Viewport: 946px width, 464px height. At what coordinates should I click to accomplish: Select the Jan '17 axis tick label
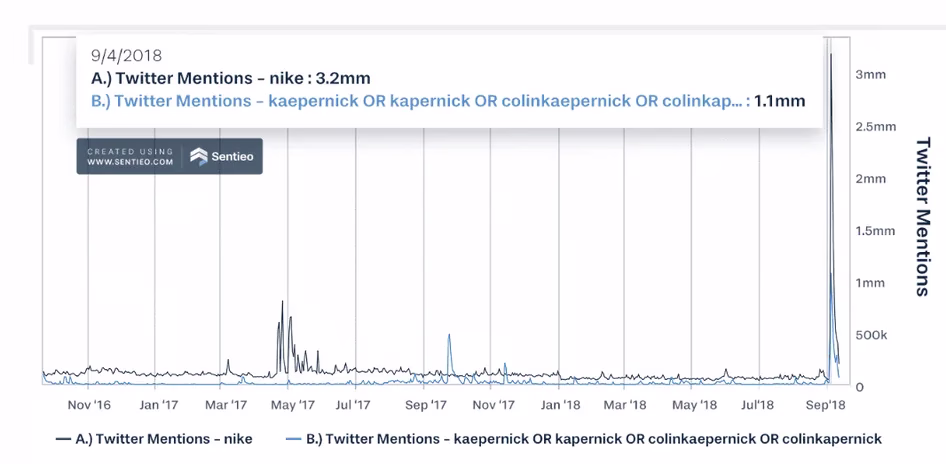coord(157,405)
